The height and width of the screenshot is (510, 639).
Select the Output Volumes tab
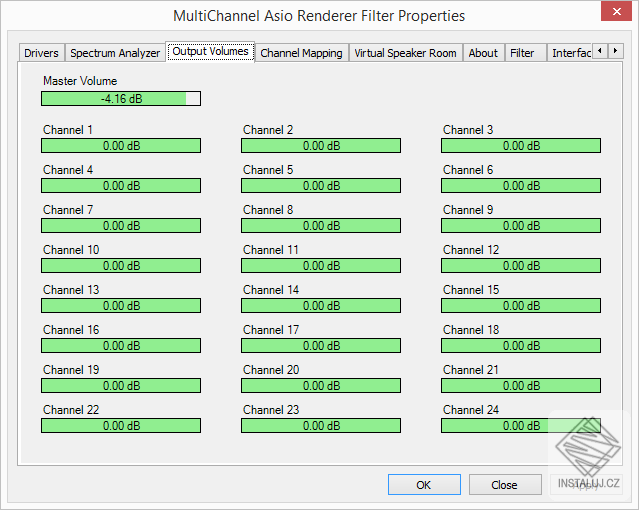210,51
